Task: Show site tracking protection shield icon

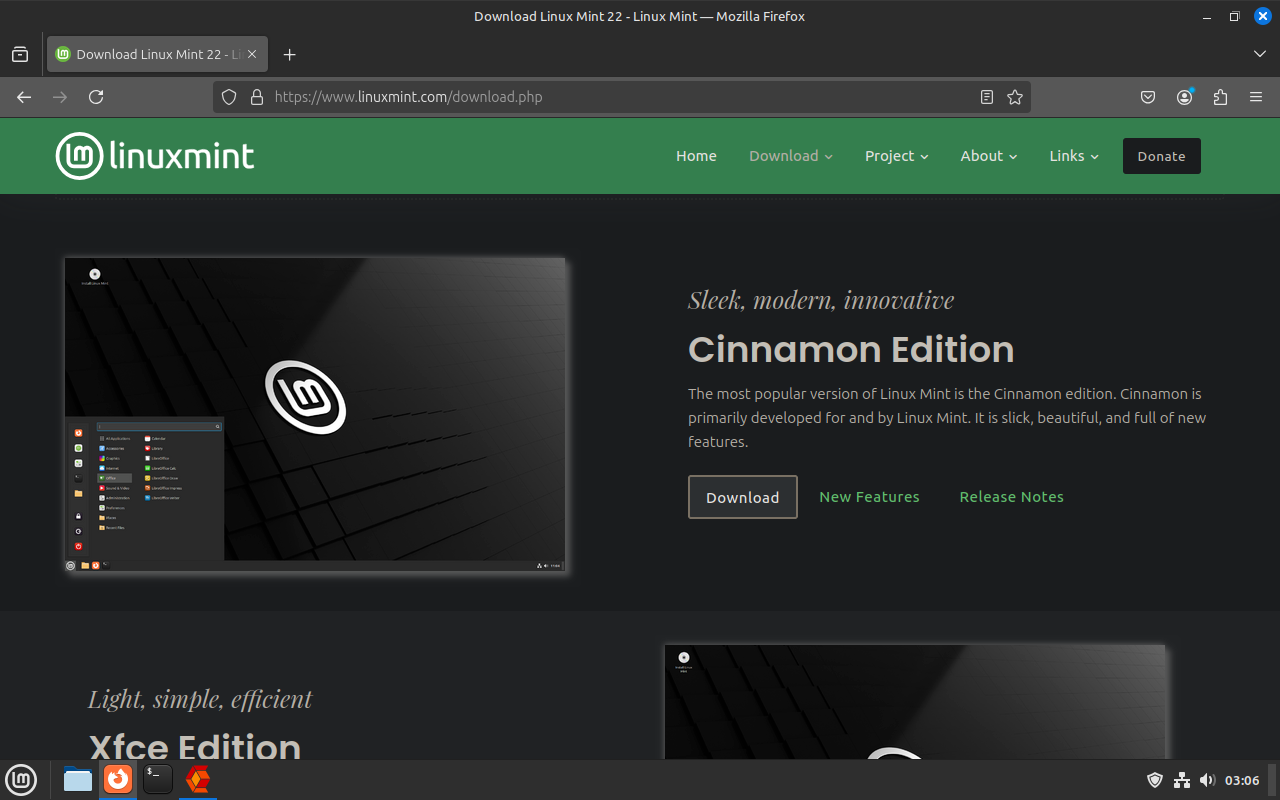Action: (229, 97)
